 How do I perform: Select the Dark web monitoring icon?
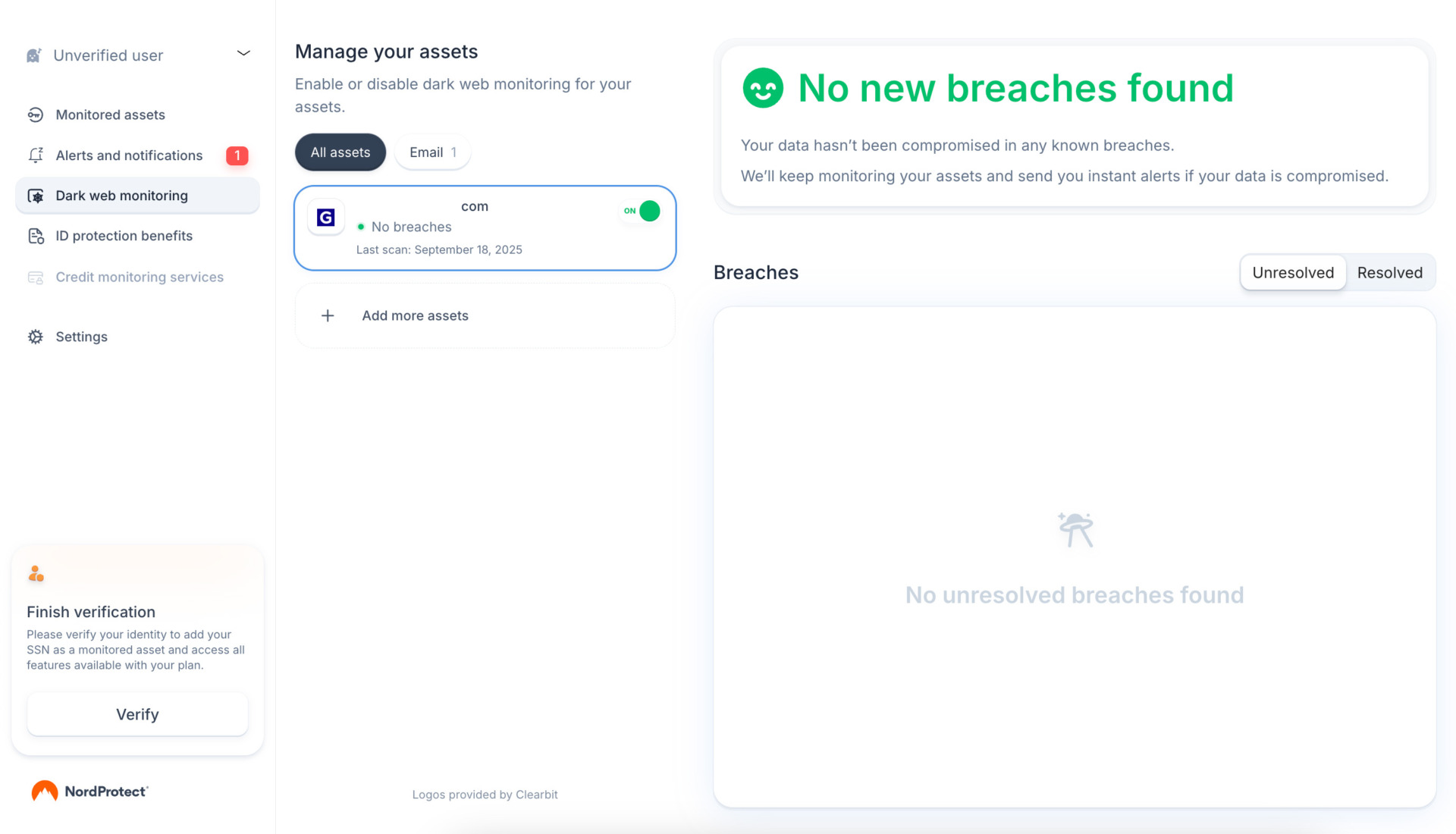[36, 195]
